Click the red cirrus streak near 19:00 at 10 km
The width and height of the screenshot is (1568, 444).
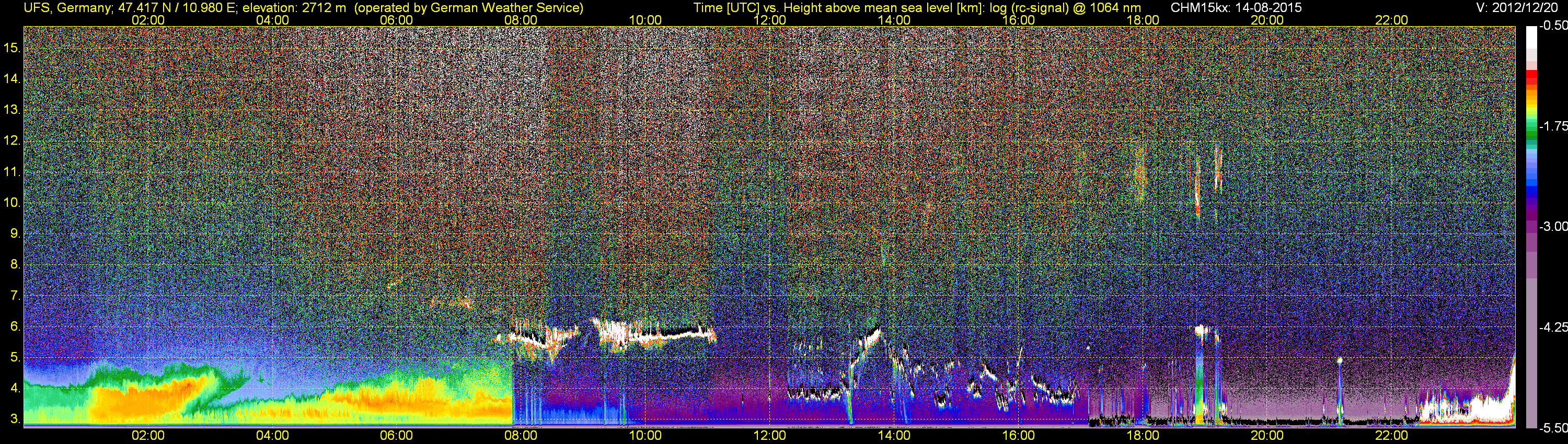(1197, 189)
